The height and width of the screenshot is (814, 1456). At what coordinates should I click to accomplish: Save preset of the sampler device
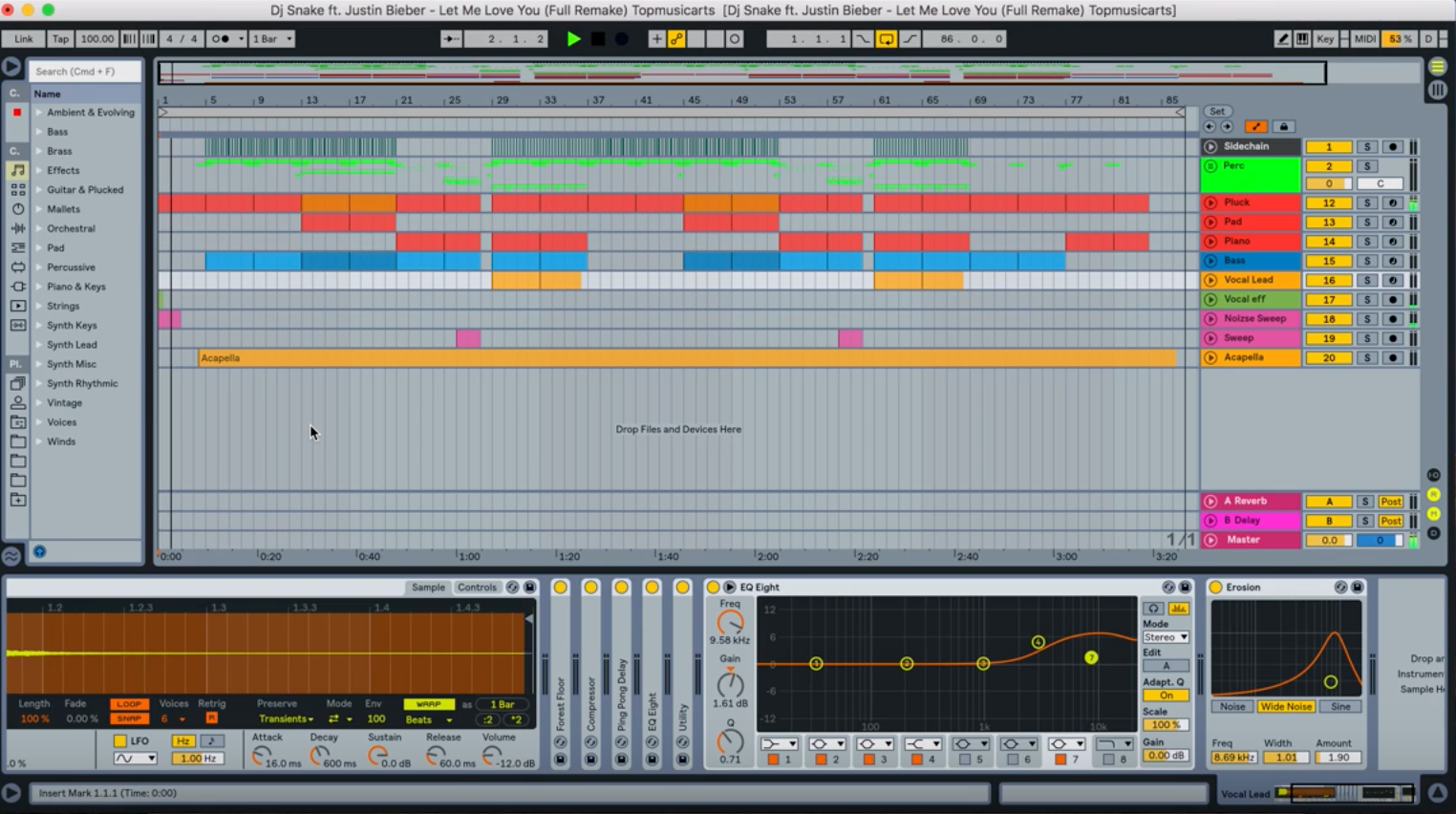point(530,588)
